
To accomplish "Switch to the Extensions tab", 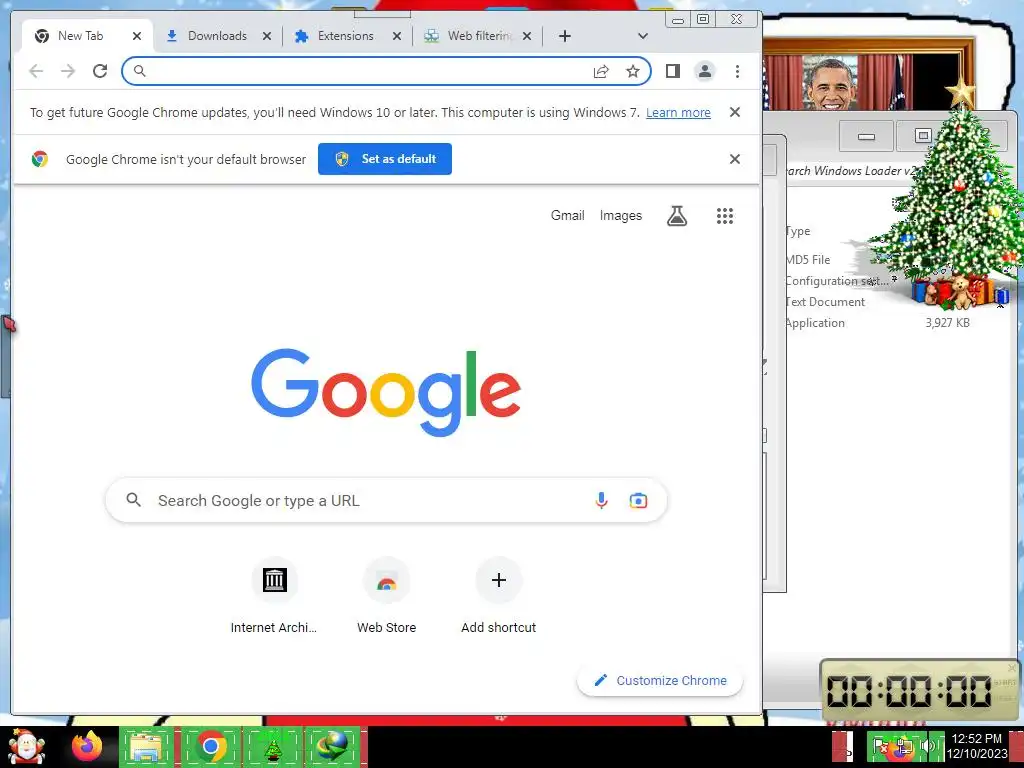I will click(345, 36).
